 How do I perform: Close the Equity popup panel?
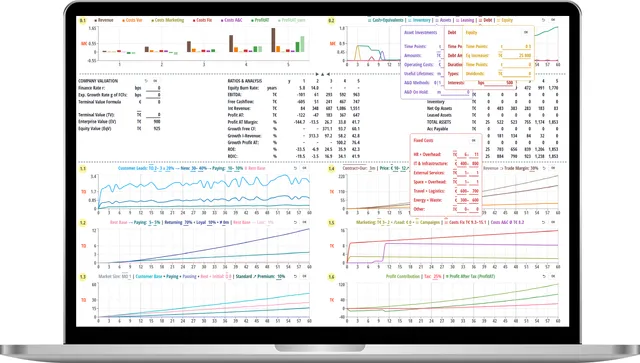pyautogui.click(x=526, y=32)
